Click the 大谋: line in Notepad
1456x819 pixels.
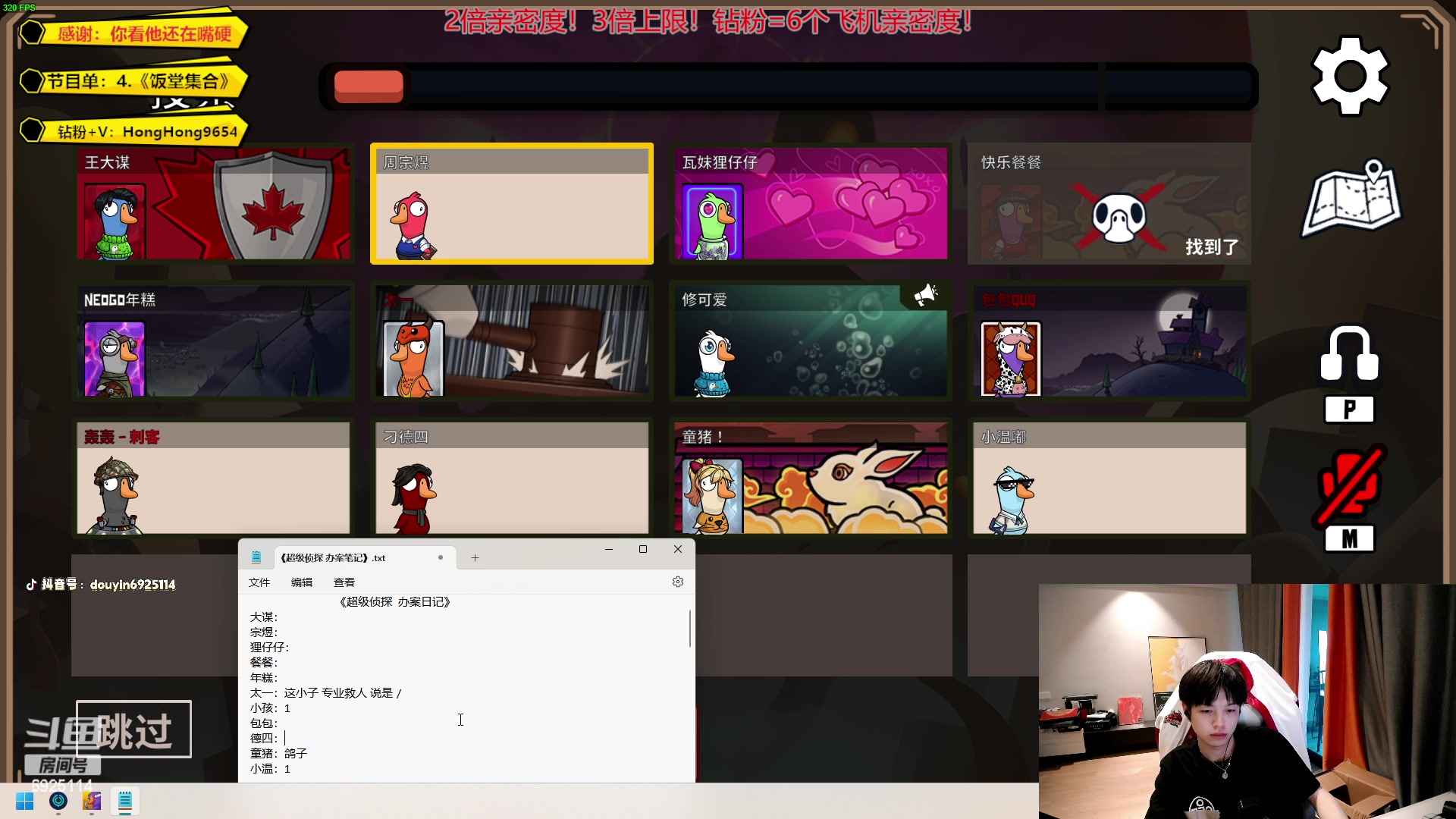[265, 617]
